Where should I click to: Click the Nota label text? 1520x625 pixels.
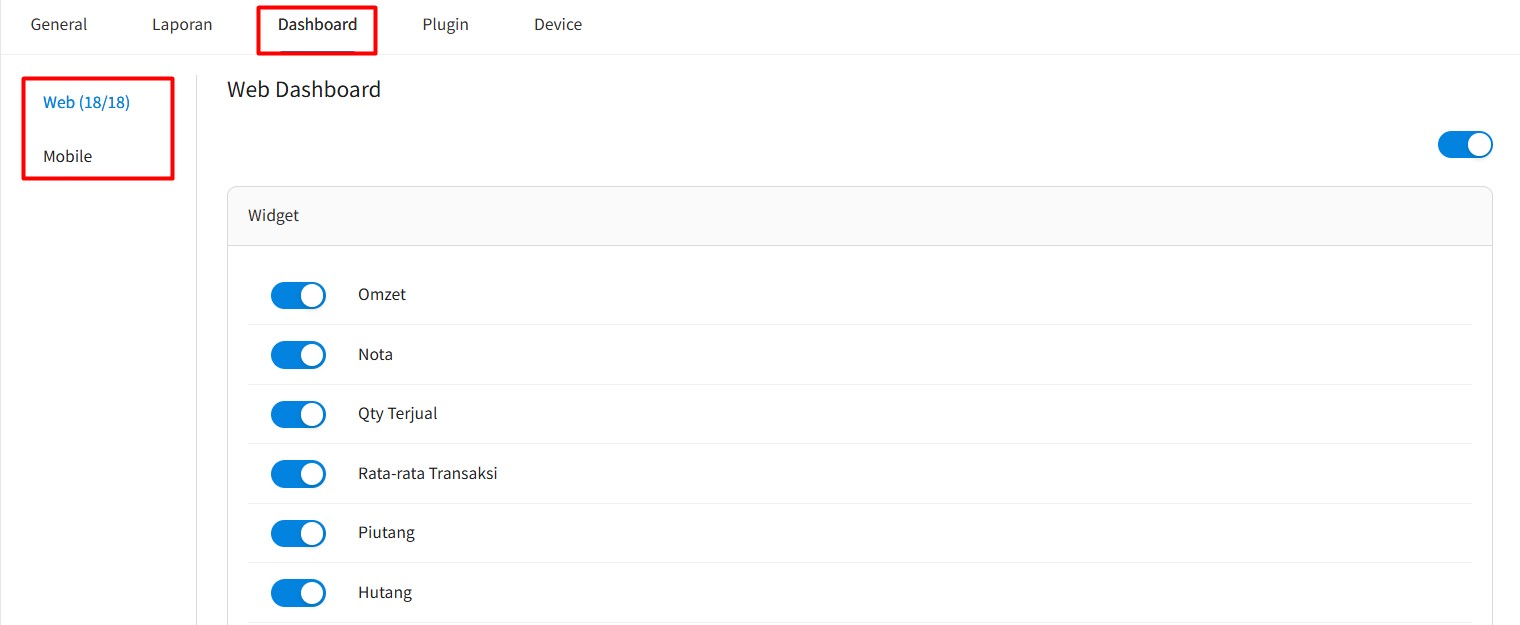point(375,355)
